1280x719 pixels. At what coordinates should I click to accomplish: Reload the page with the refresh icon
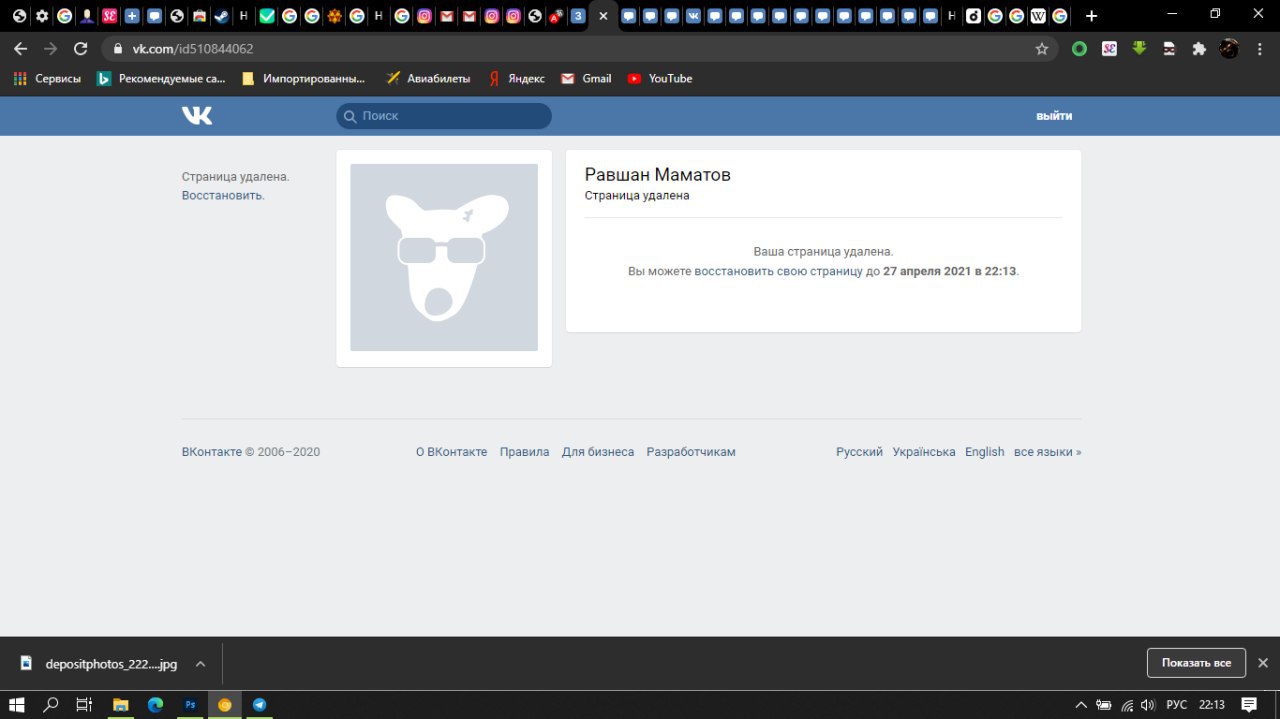(81, 48)
